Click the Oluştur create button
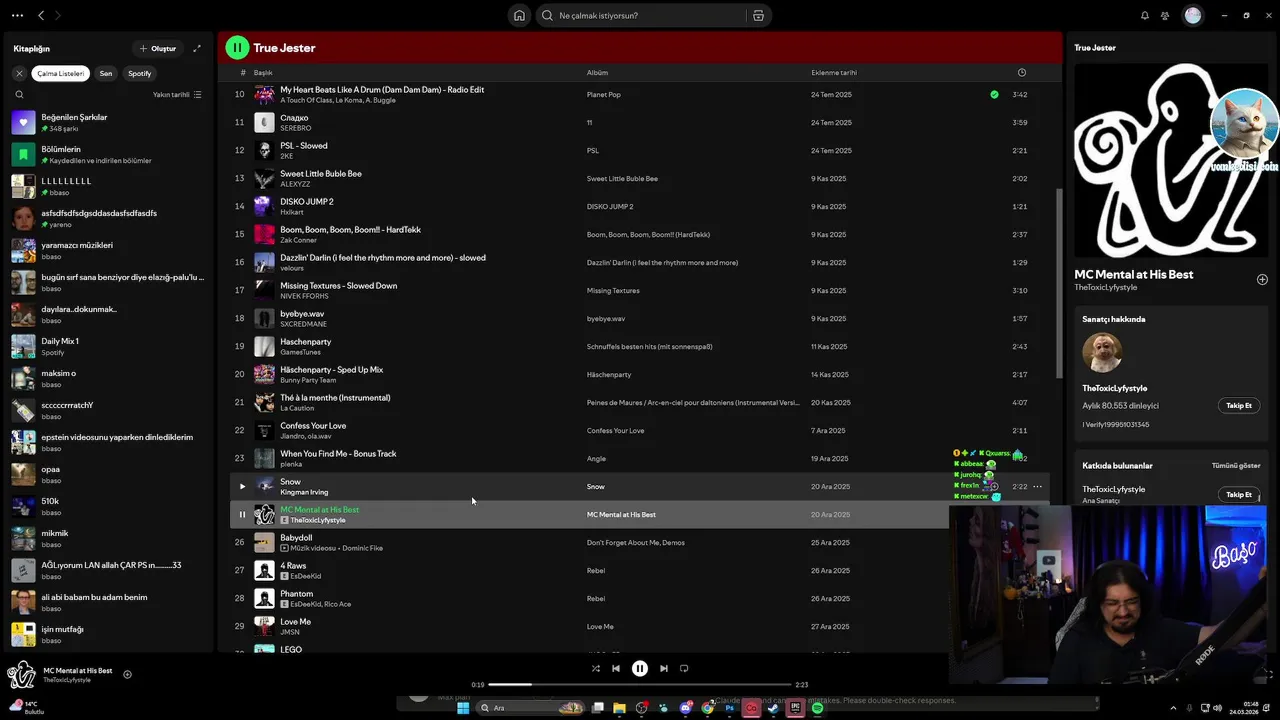The width and height of the screenshot is (1280, 720). tap(158, 48)
